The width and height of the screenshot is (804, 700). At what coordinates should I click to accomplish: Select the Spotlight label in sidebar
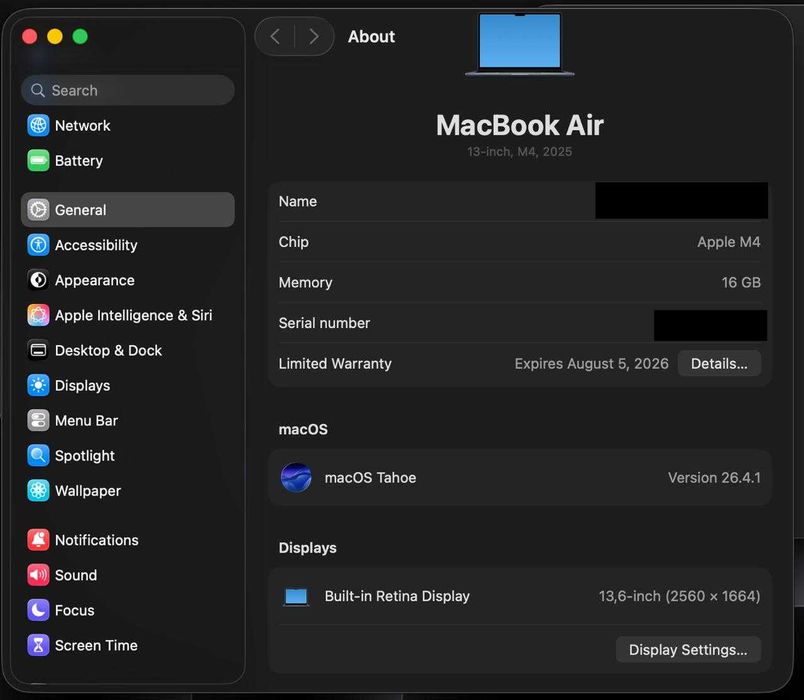[85, 456]
